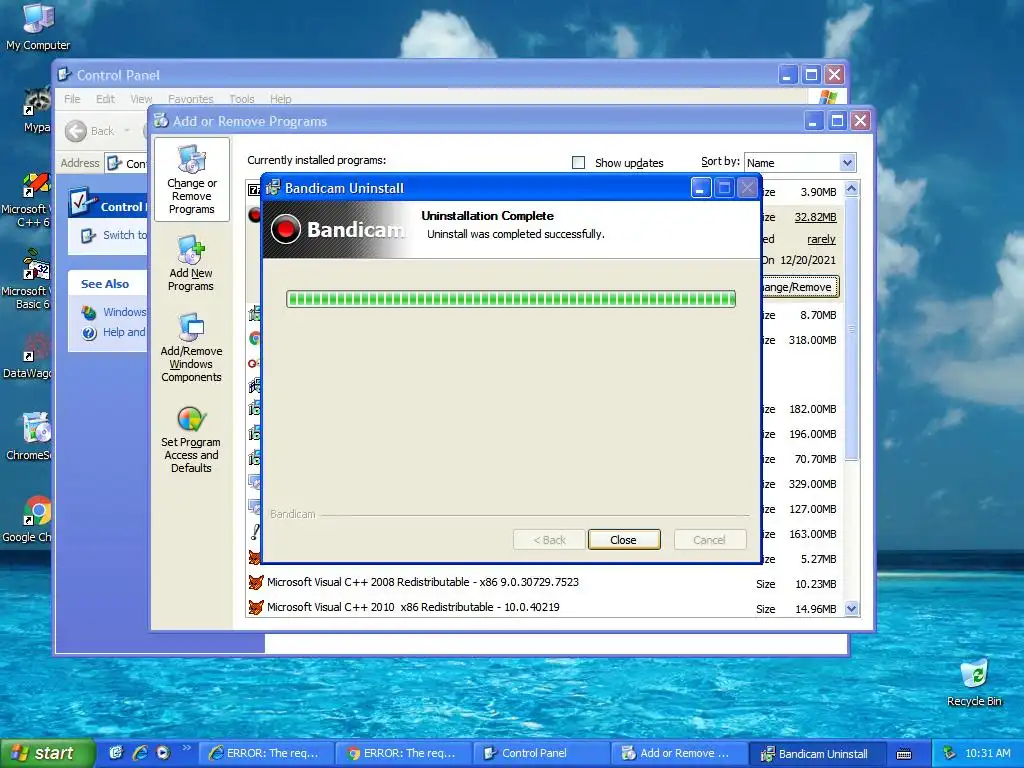The width and height of the screenshot is (1024, 768).
Task: Click the Control Panel title bar icon
Action: (x=65, y=74)
